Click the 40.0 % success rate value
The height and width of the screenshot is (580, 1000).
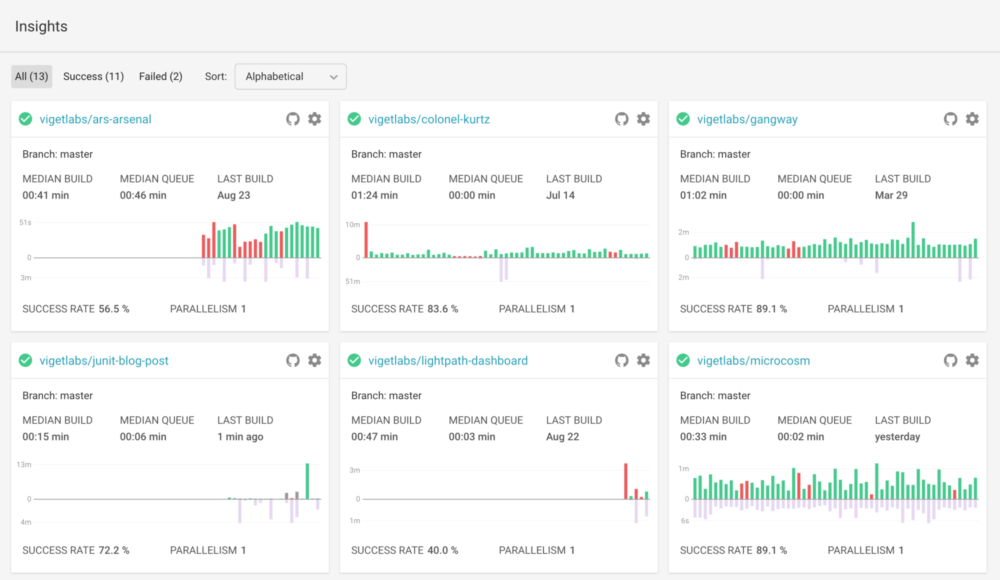point(443,550)
